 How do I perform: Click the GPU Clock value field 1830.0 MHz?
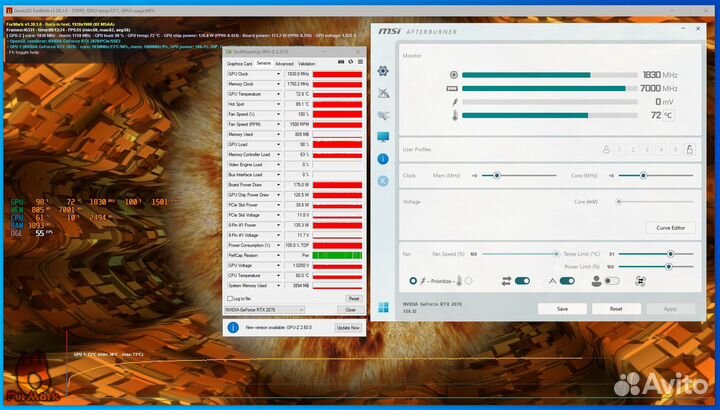pyautogui.click(x=297, y=74)
